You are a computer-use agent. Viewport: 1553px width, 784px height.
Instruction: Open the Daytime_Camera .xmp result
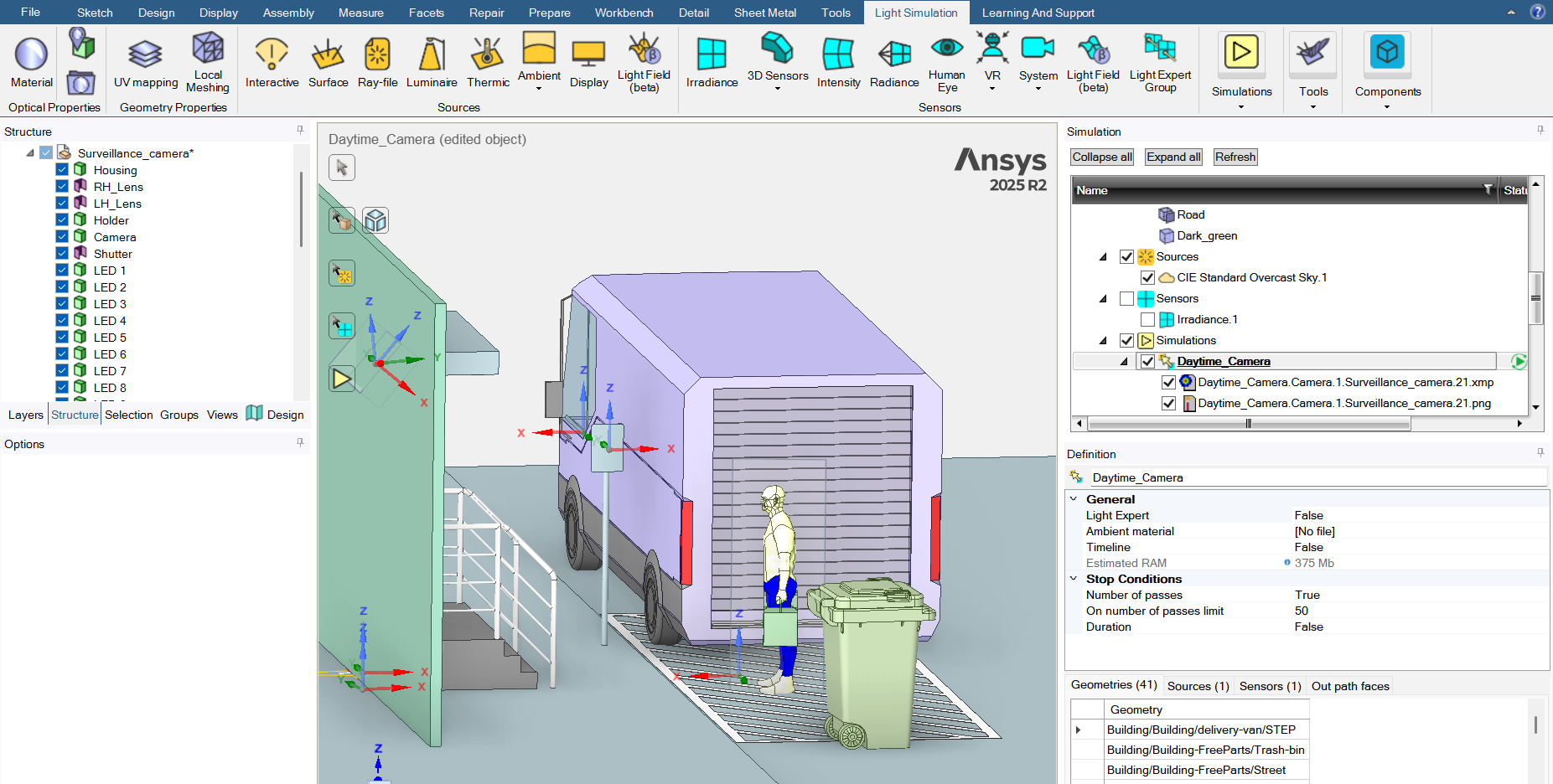coord(1345,382)
